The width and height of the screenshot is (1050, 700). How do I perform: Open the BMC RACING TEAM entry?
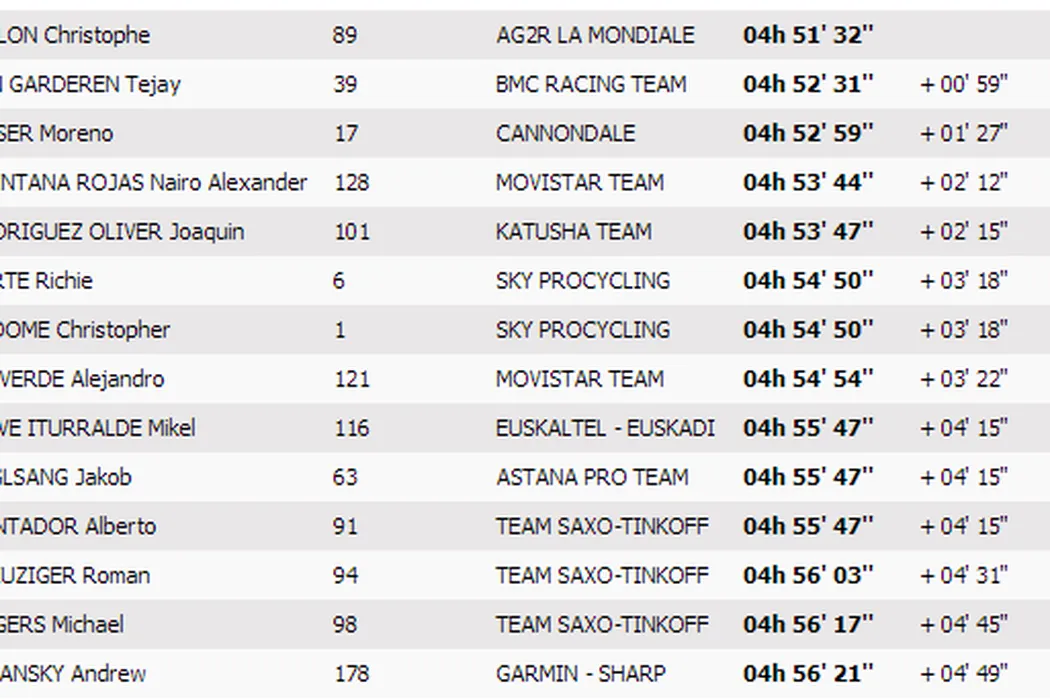[x=591, y=84]
